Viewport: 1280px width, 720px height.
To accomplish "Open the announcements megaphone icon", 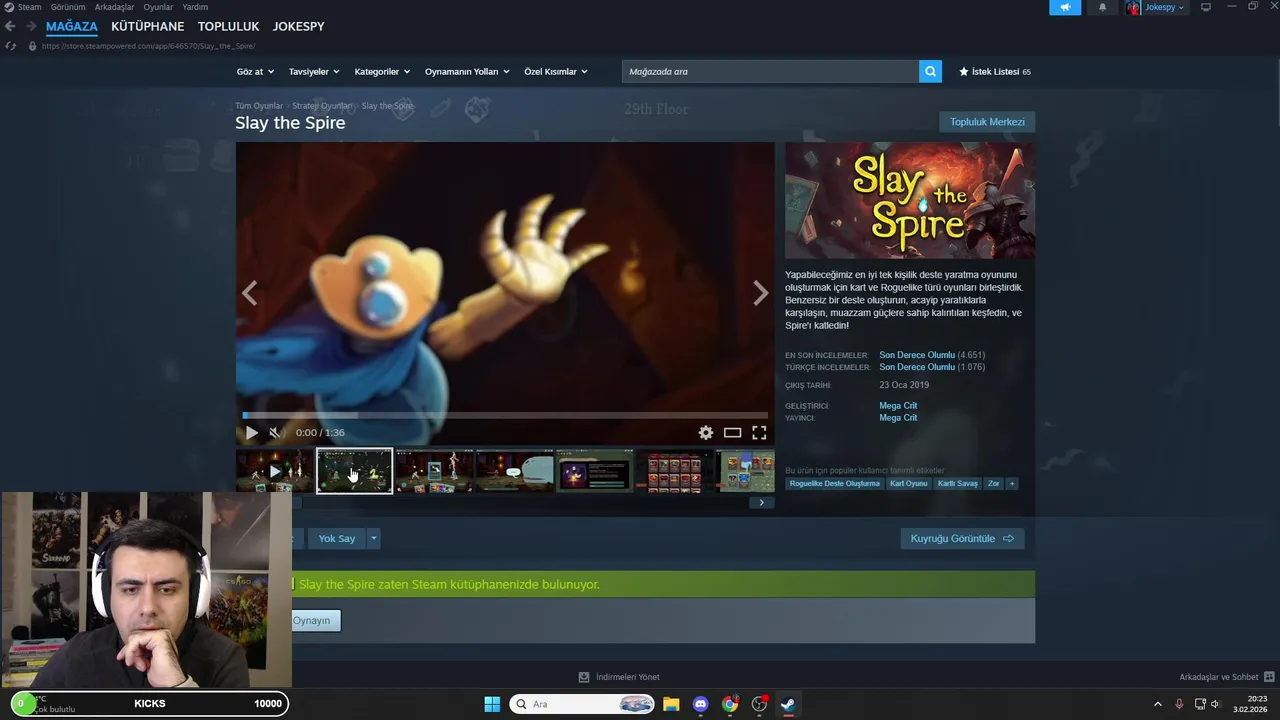I will [1065, 7].
